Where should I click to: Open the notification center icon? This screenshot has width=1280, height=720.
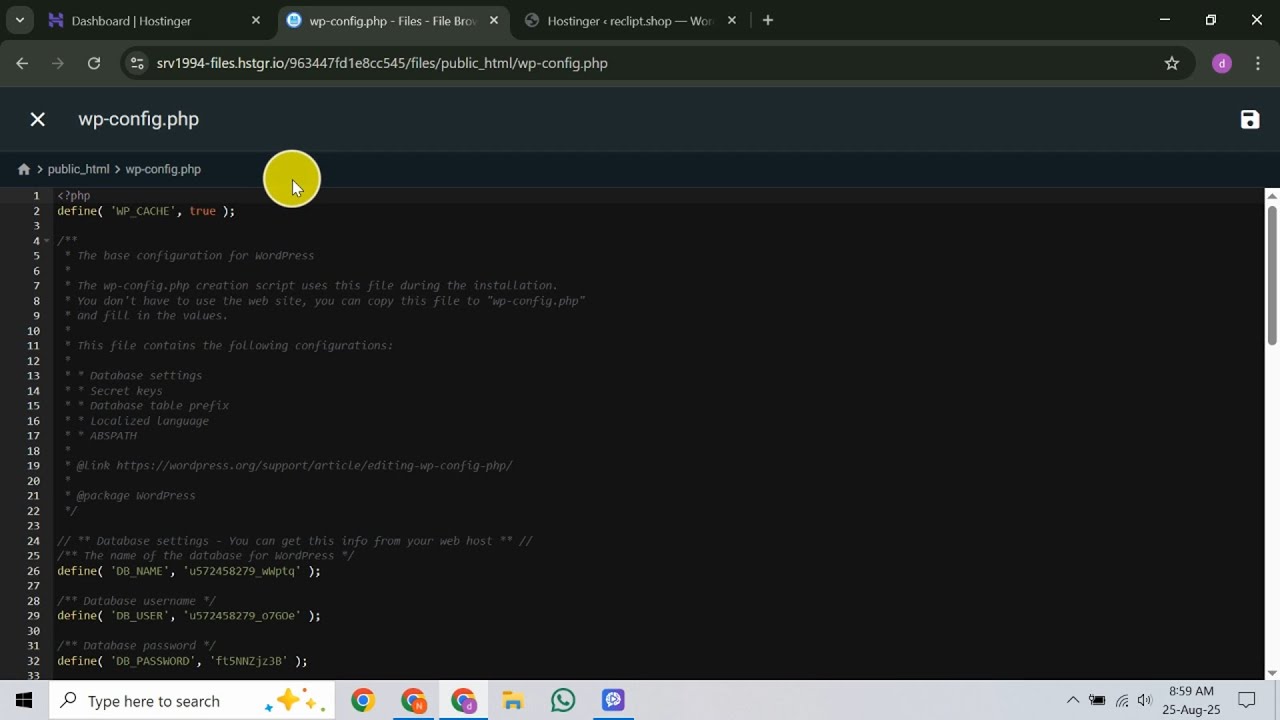1247,701
